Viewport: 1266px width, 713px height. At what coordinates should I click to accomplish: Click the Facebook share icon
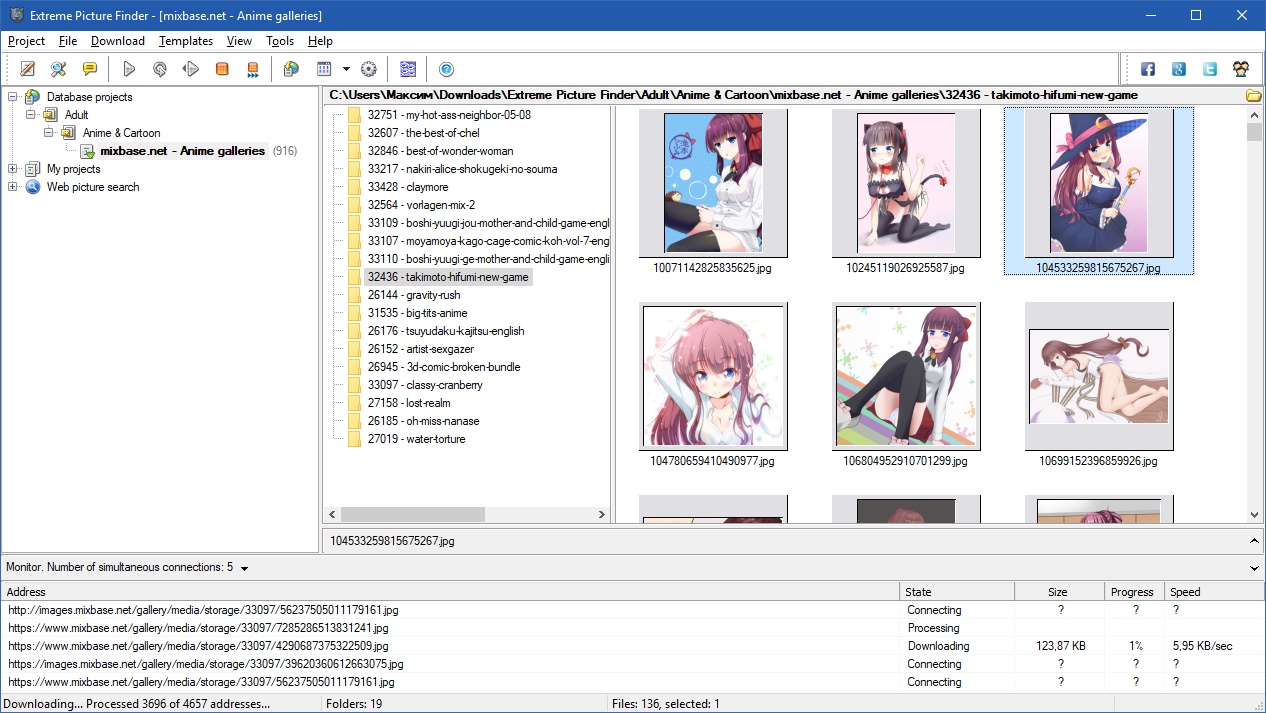click(x=1148, y=69)
